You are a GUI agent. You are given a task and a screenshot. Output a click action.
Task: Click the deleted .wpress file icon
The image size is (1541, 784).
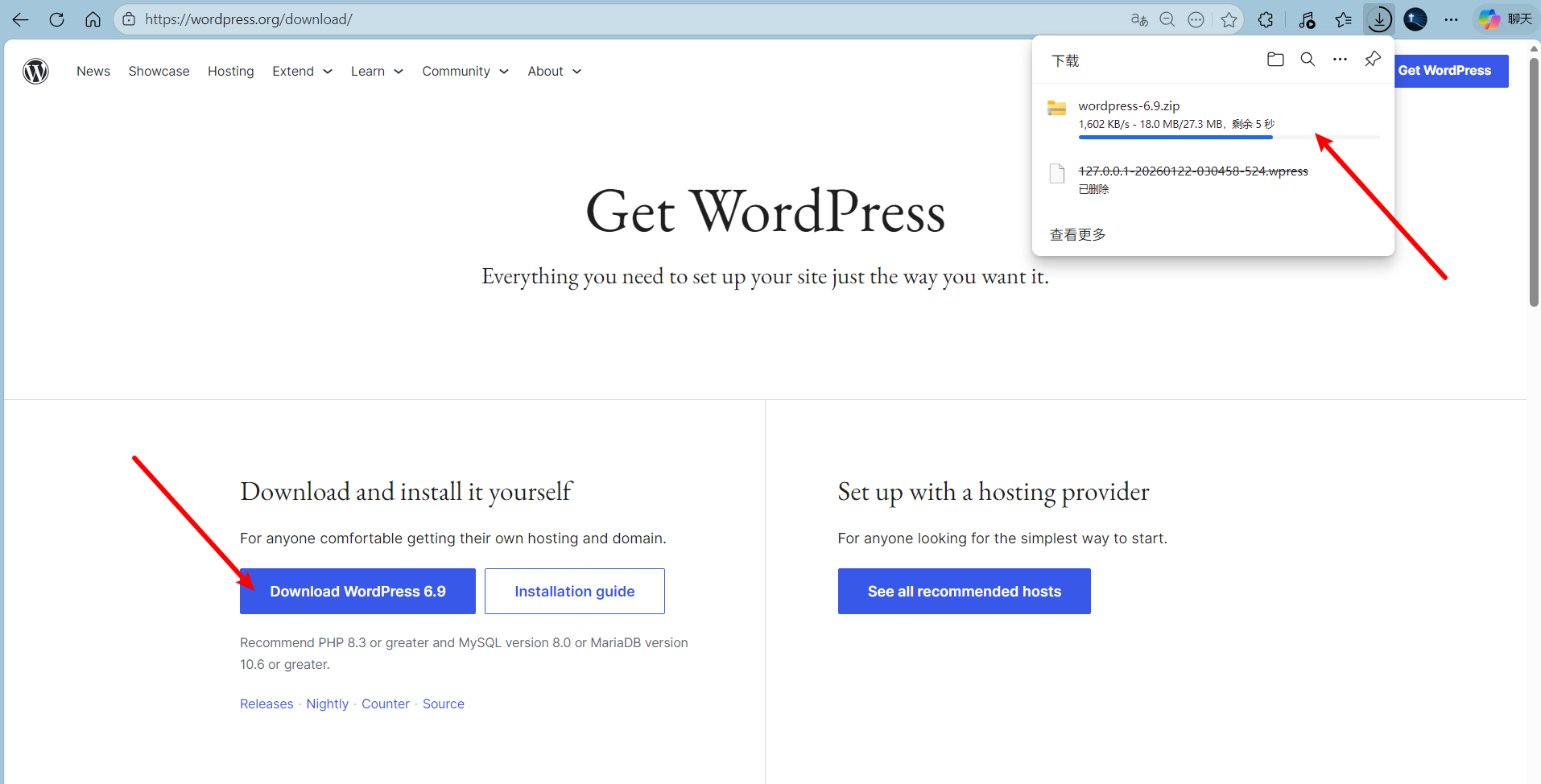click(1057, 173)
